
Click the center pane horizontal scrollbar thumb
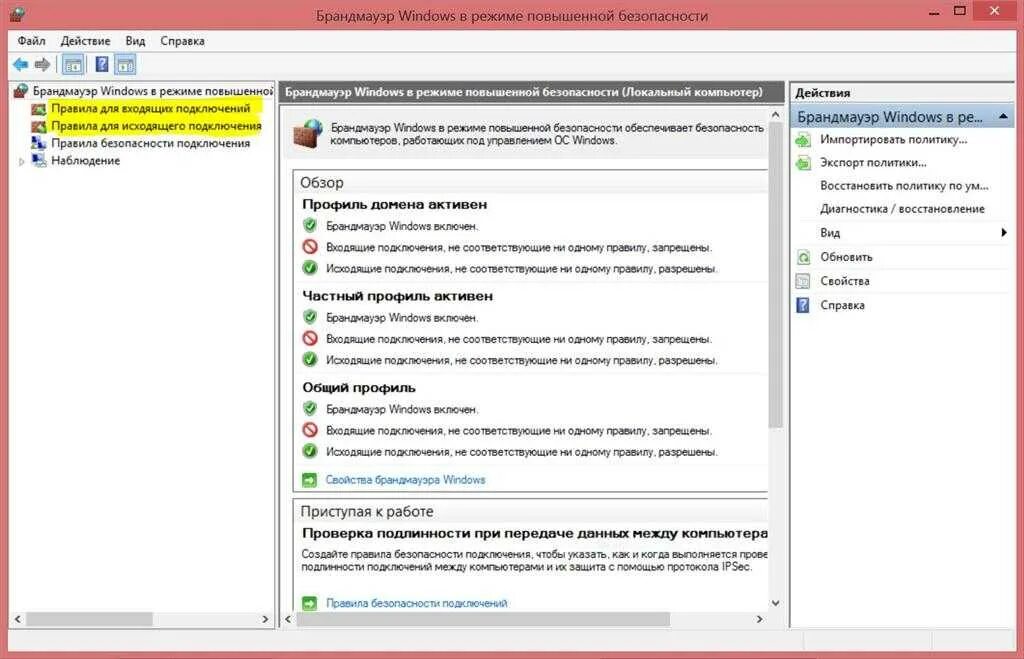coord(483,619)
